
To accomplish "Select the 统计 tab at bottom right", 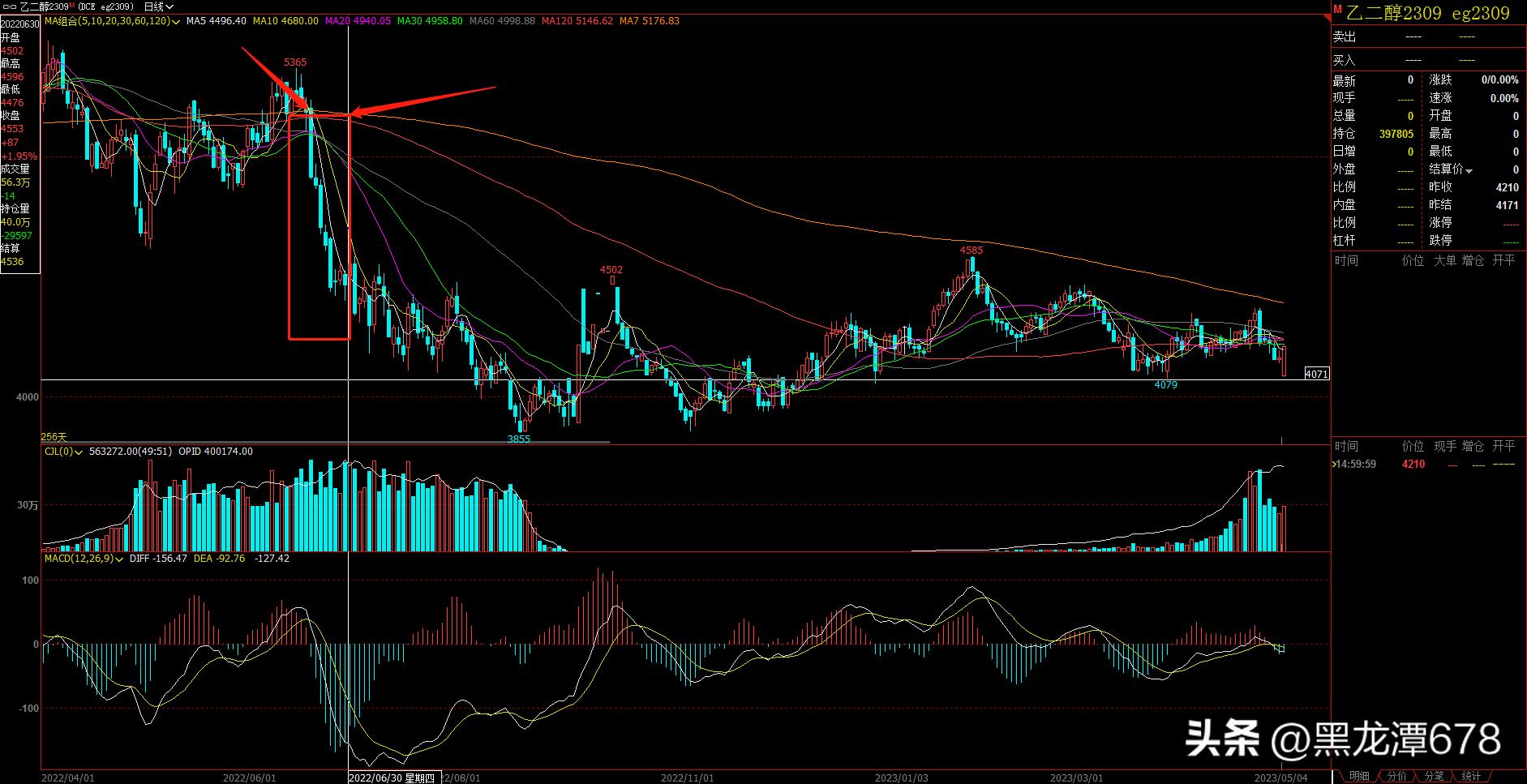I will (1470, 777).
